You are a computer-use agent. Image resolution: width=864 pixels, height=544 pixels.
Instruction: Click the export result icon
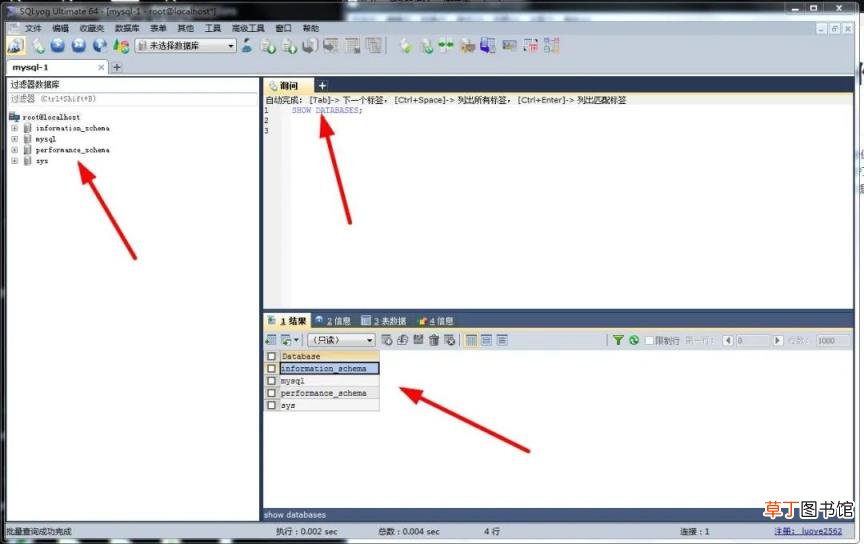tap(271, 340)
